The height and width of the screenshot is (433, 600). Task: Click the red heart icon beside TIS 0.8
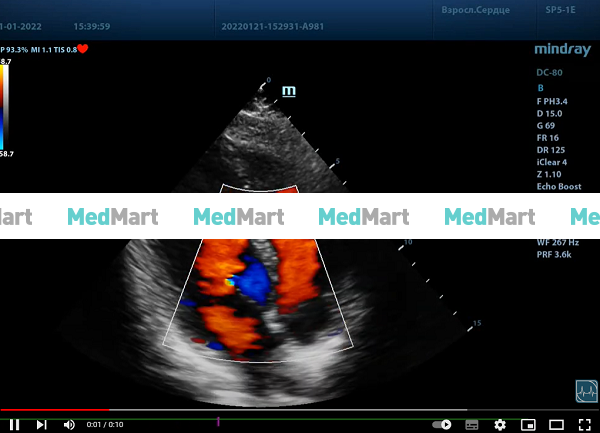(83, 49)
